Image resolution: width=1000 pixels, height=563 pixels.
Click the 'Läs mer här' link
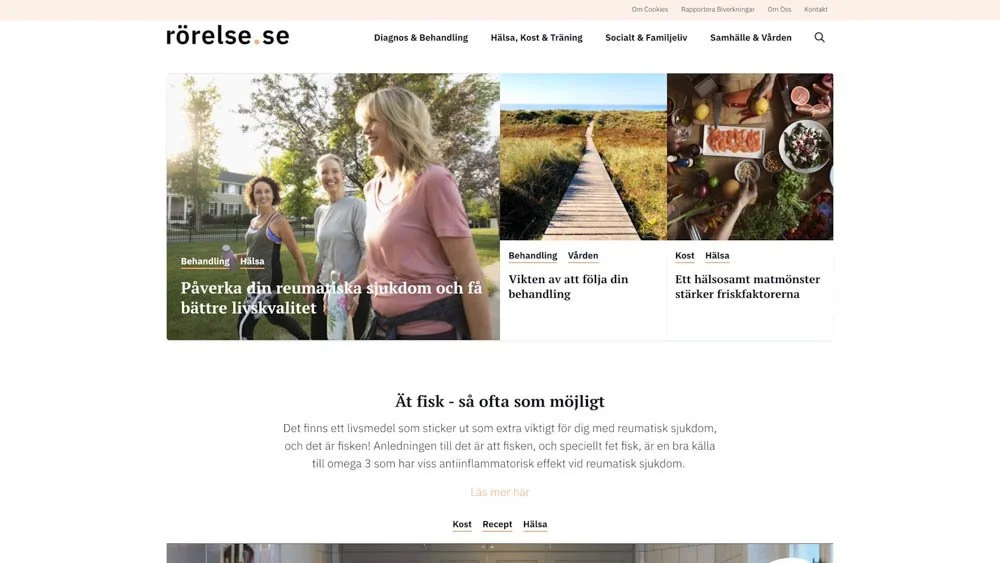(x=500, y=492)
